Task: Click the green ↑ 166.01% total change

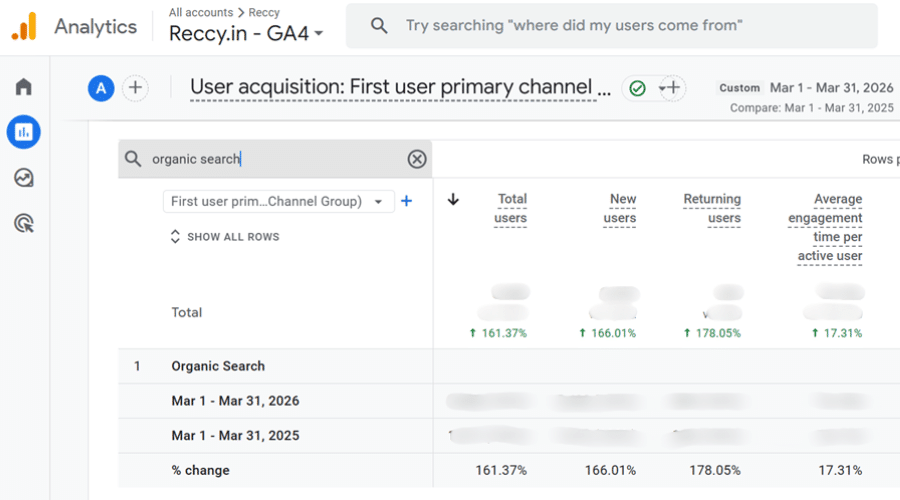Action: pyautogui.click(x=607, y=333)
